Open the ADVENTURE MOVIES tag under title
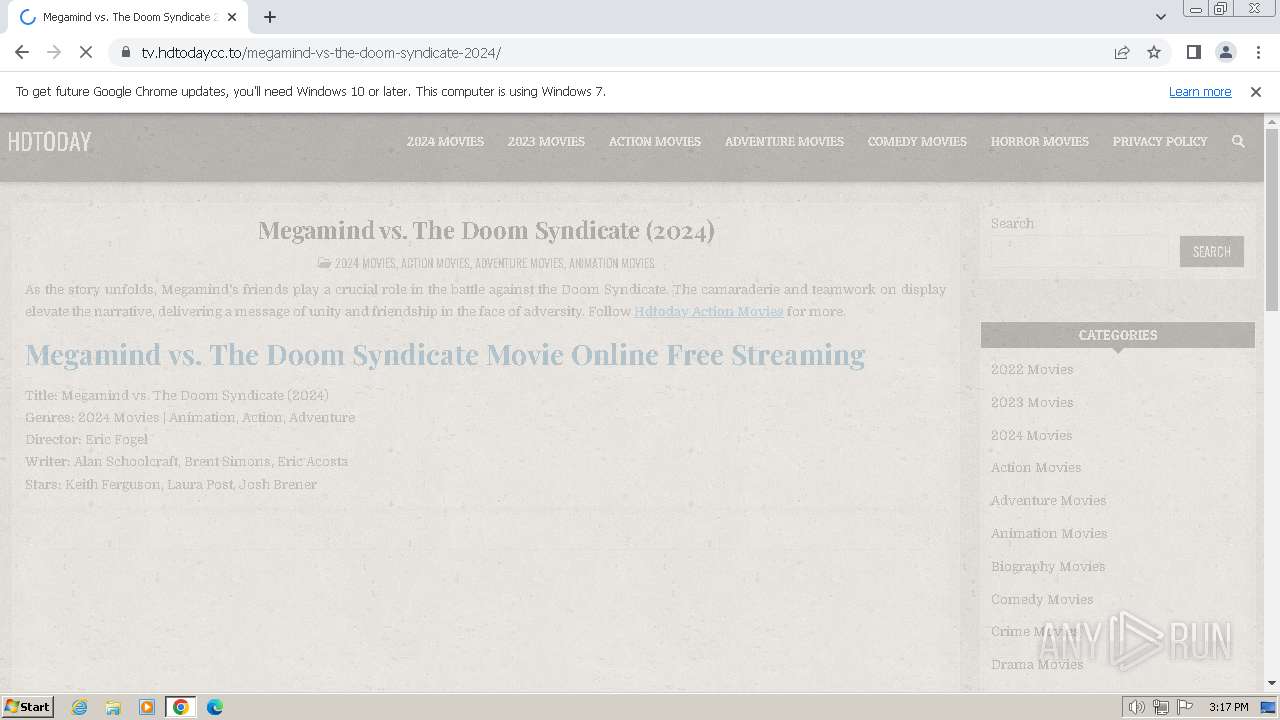 point(520,263)
